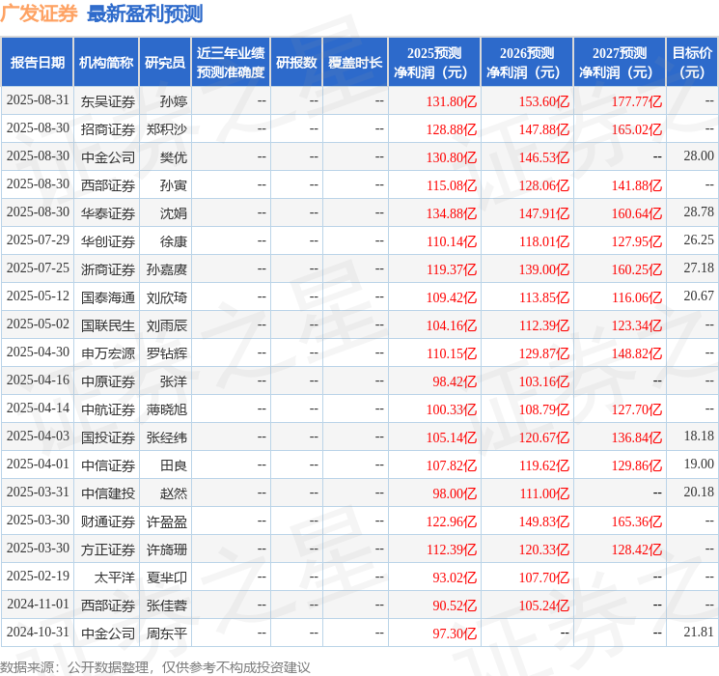Screen dimensions: 719x676
Task: Select the 国泰海通 institution cell
Action: point(106,297)
